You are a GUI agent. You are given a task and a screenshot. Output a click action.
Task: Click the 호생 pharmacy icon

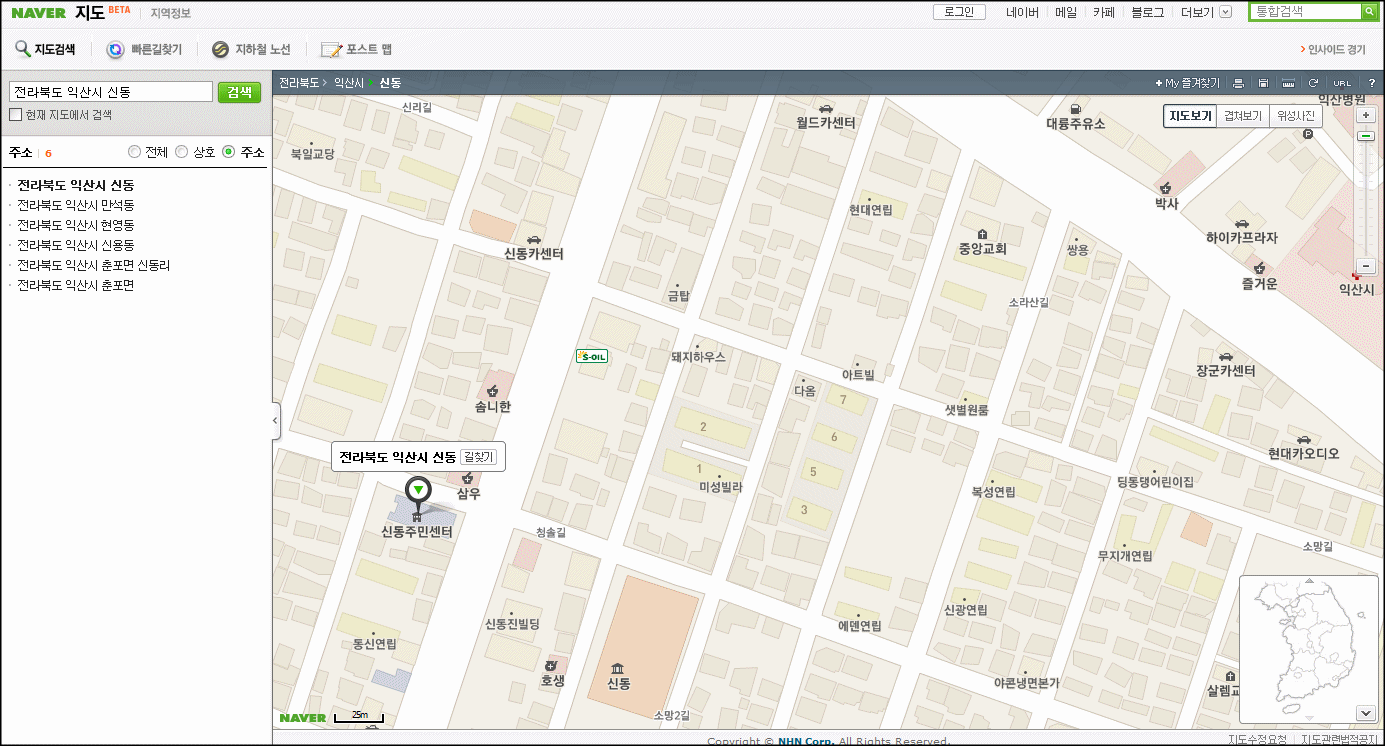point(551,665)
